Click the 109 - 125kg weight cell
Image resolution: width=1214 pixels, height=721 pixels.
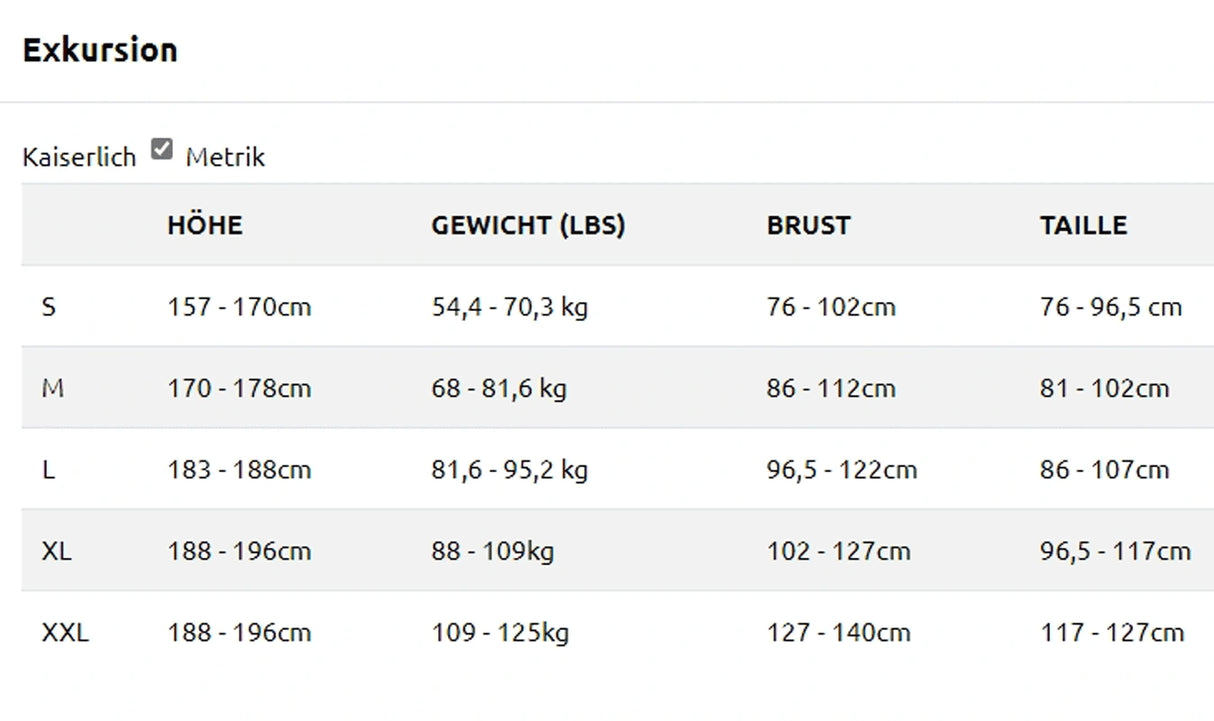[500, 632]
